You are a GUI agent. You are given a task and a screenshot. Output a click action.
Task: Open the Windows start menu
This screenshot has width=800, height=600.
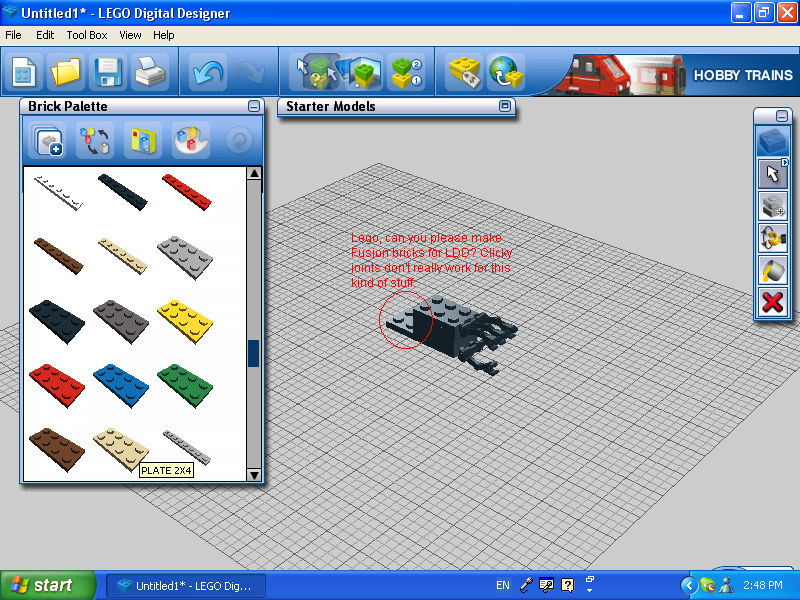pos(47,585)
